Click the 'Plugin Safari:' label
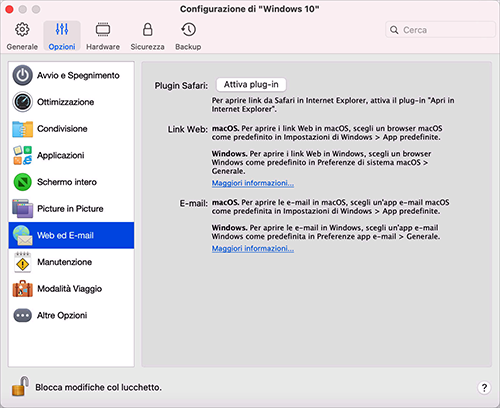Viewport: 500px width, 408px height. point(181,86)
